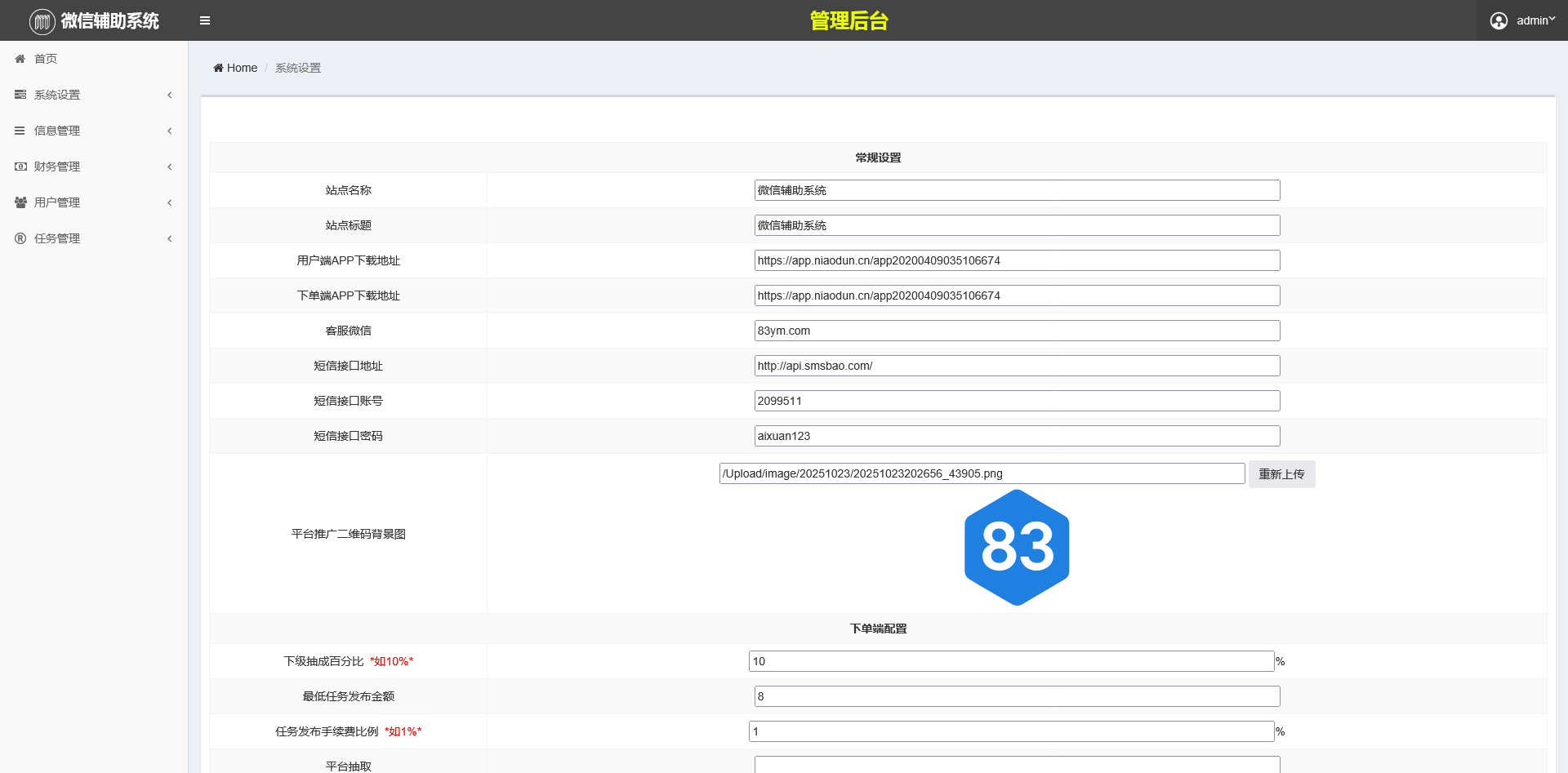The height and width of the screenshot is (773, 1568).
Task: Click the 信息管理 list icon
Action: [x=20, y=131]
